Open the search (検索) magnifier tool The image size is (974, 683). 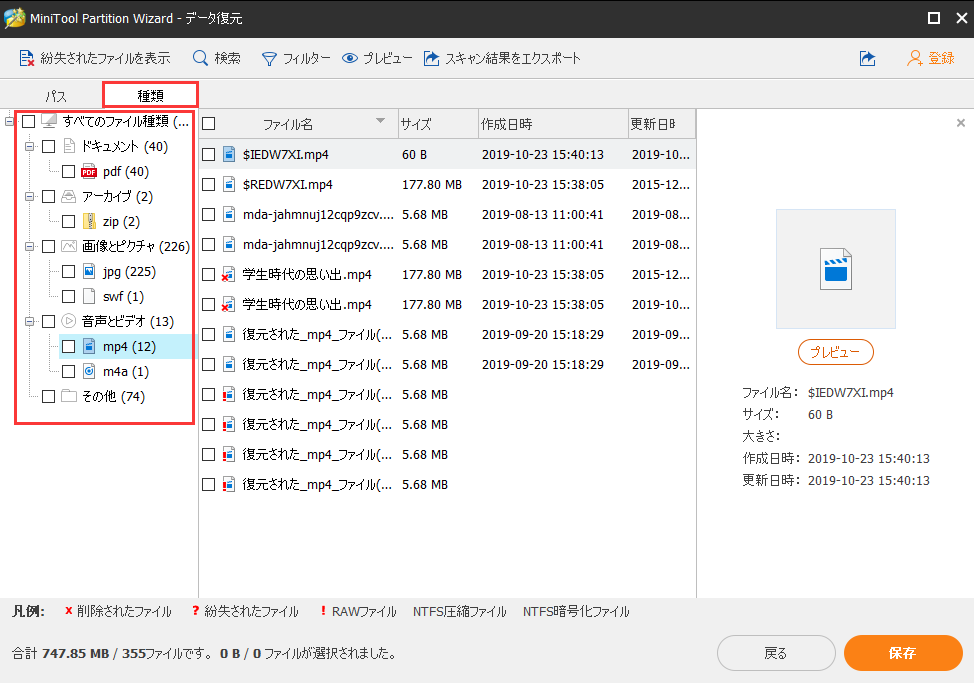(x=200, y=59)
